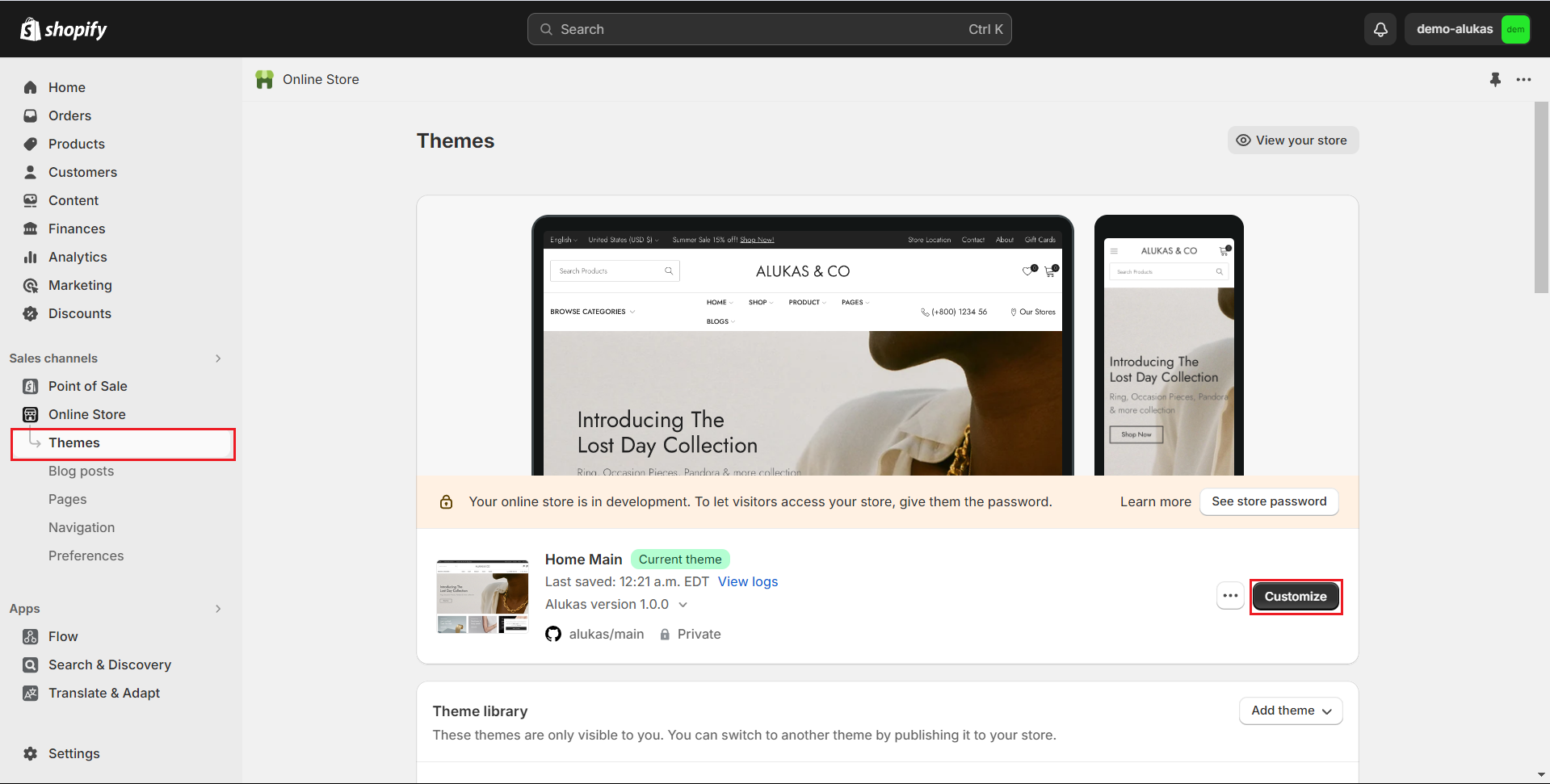Open Preferences in sidebar
Viewport: 1550px width, 784px height.
(86, 556)
